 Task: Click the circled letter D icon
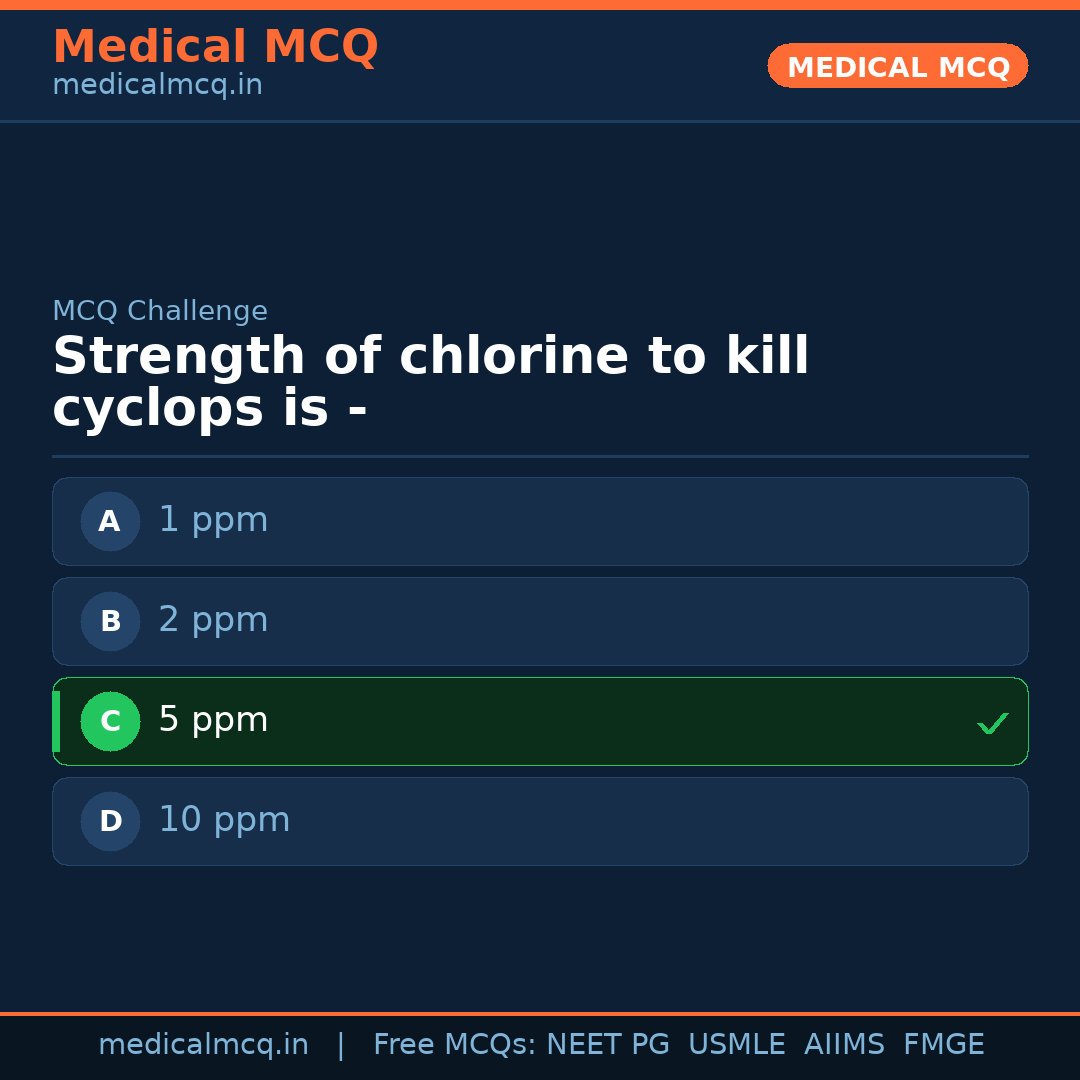tap(110, 821)
